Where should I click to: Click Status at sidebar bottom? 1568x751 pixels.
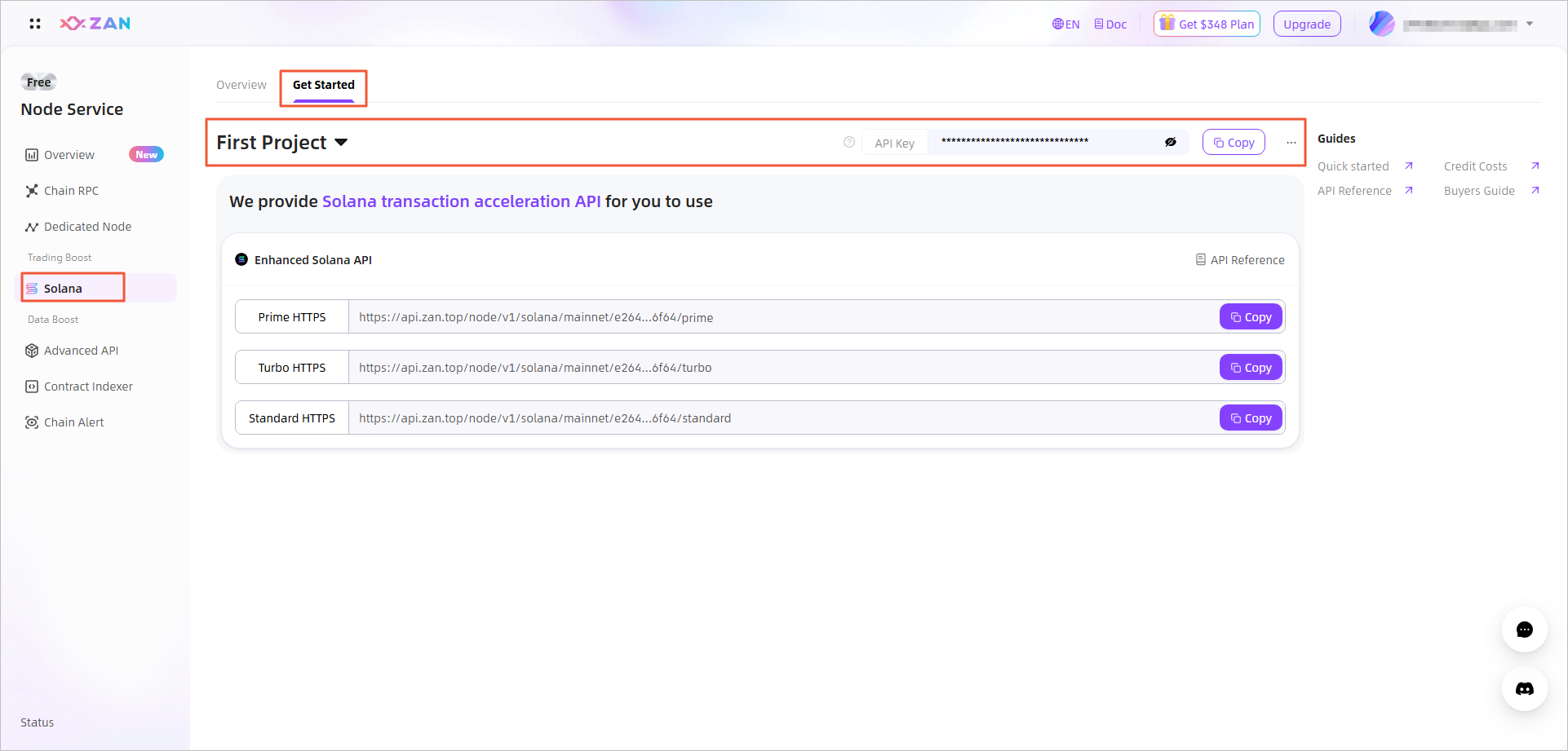pyautogui.click(x=37, y=722)
